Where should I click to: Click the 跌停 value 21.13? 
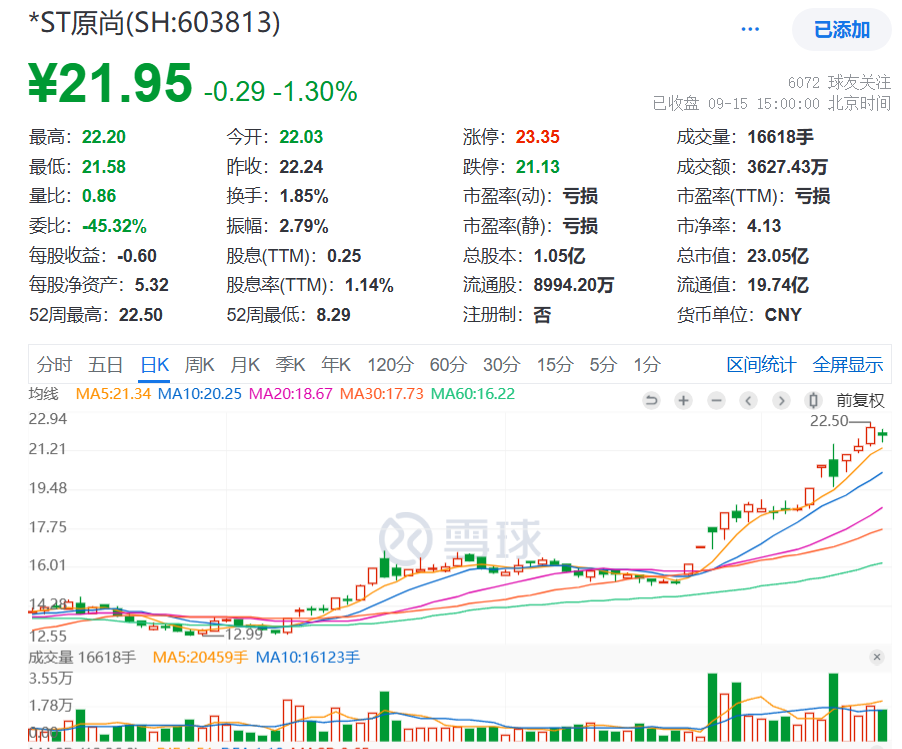click(x=537, y=167)
